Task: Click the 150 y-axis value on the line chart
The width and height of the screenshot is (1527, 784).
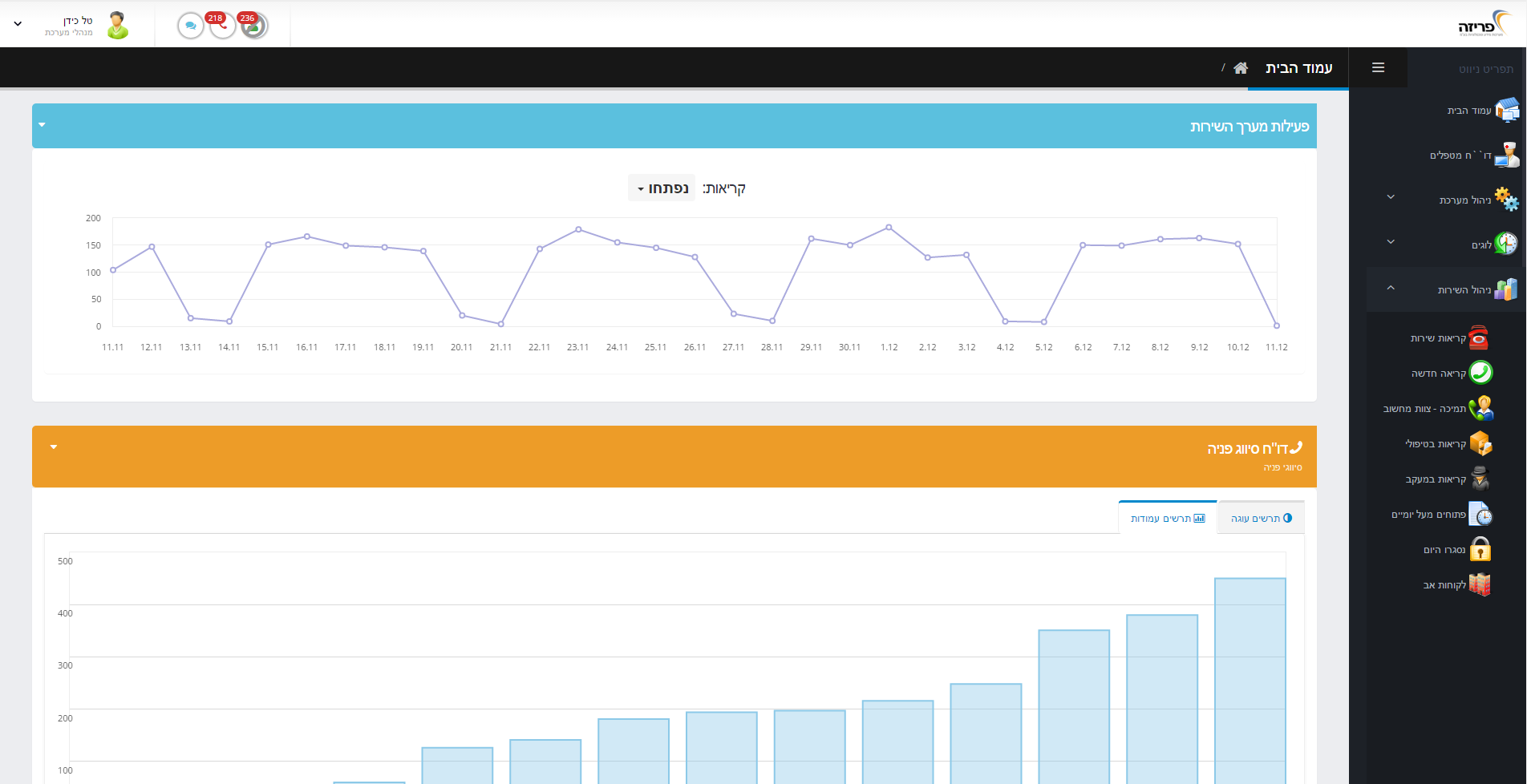Action: coord(93,245)
